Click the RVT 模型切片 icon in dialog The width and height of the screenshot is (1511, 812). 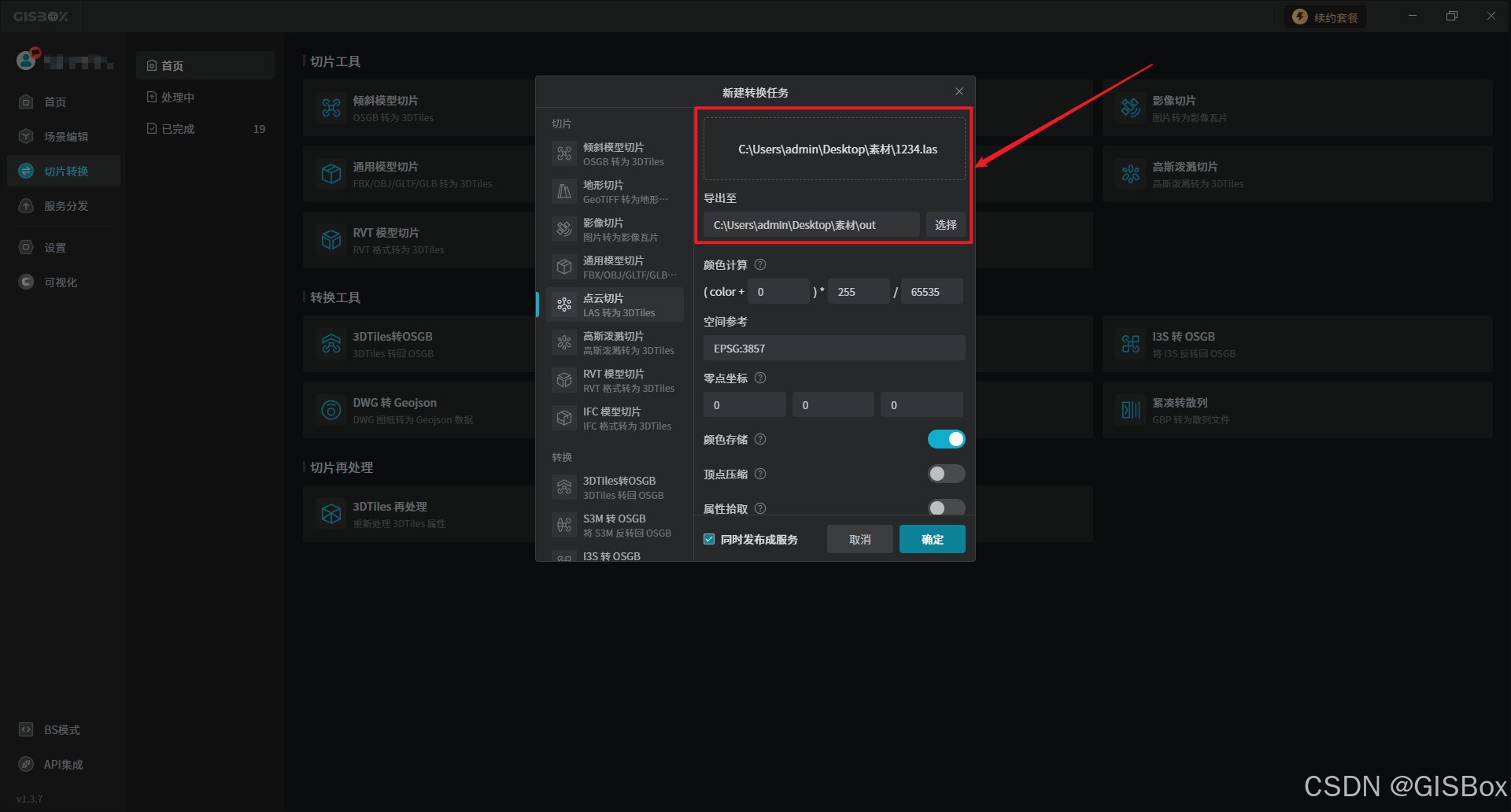pyautogui.click(x=564, y=381)
